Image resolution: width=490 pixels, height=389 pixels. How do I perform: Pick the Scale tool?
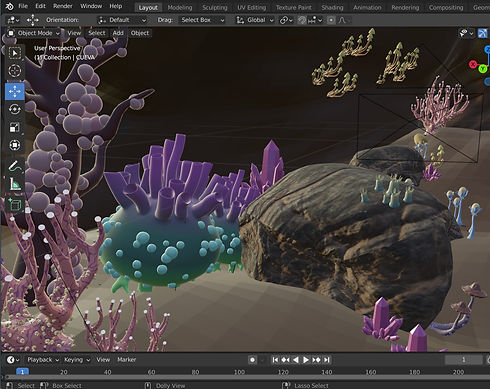pos(15,127)
